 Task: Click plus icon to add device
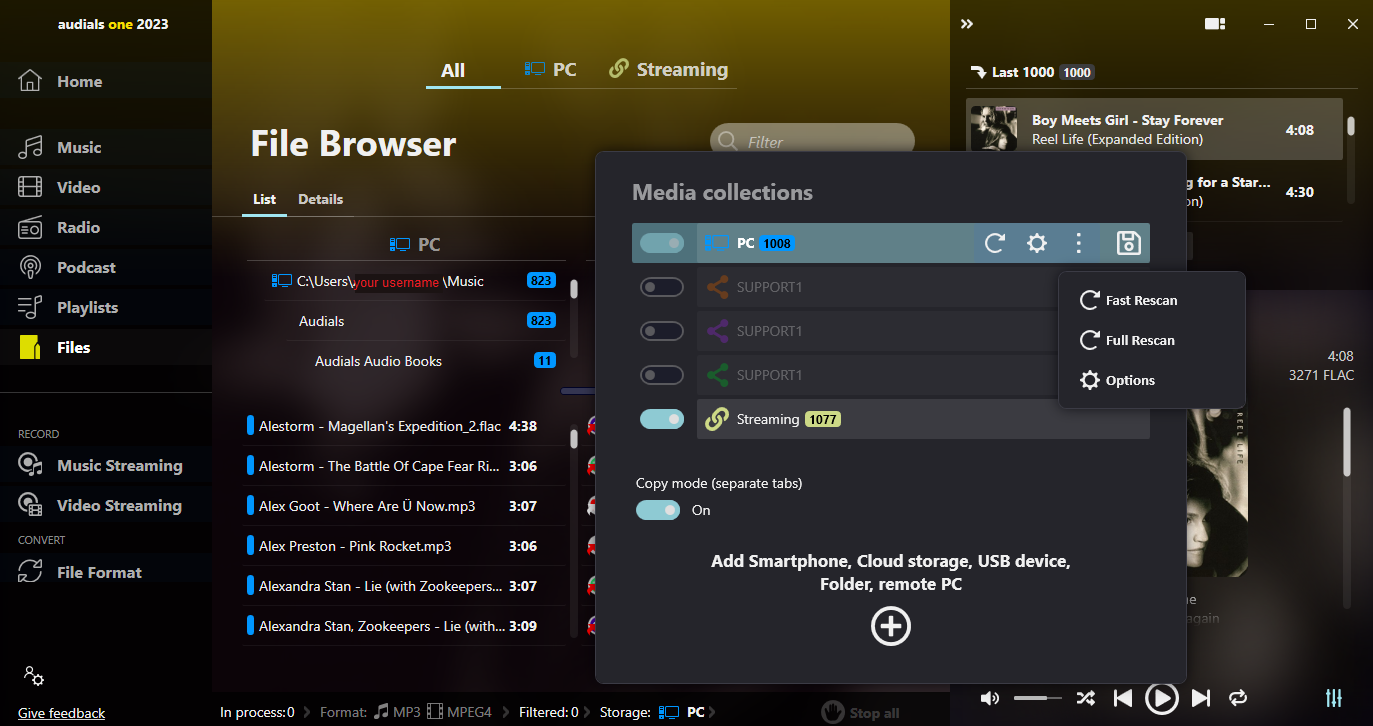click(x=890, y=626)
